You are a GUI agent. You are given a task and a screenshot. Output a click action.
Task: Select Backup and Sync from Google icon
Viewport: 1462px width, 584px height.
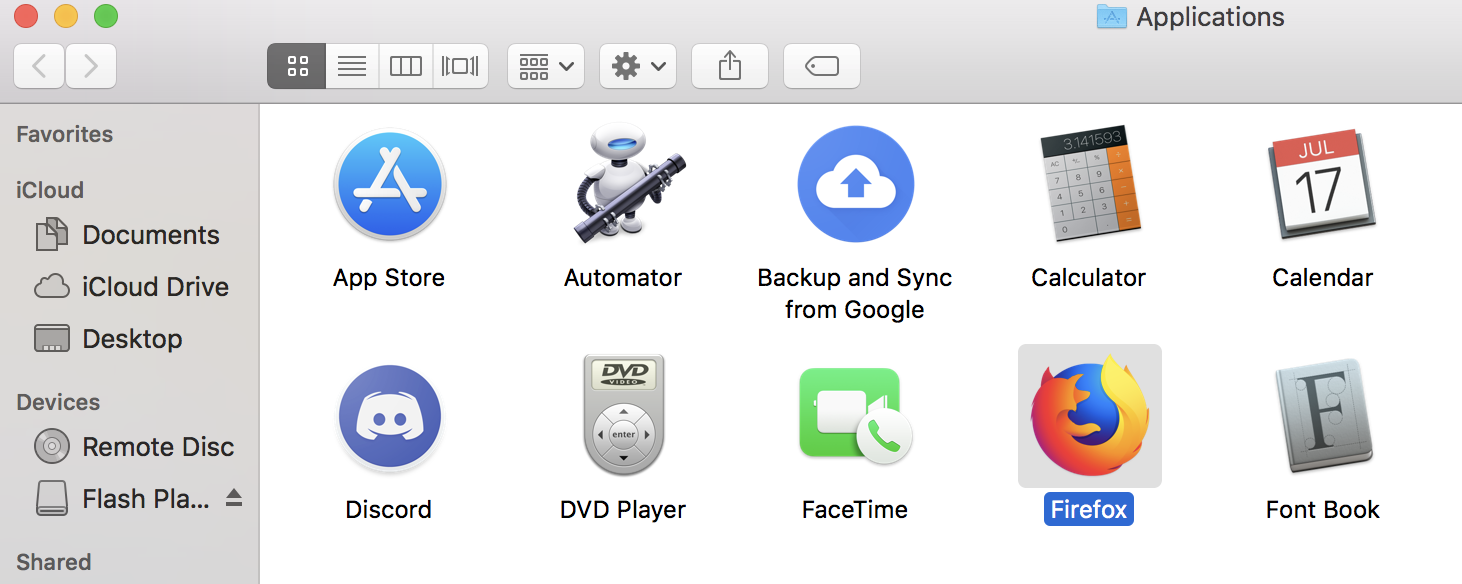point(855,185)
